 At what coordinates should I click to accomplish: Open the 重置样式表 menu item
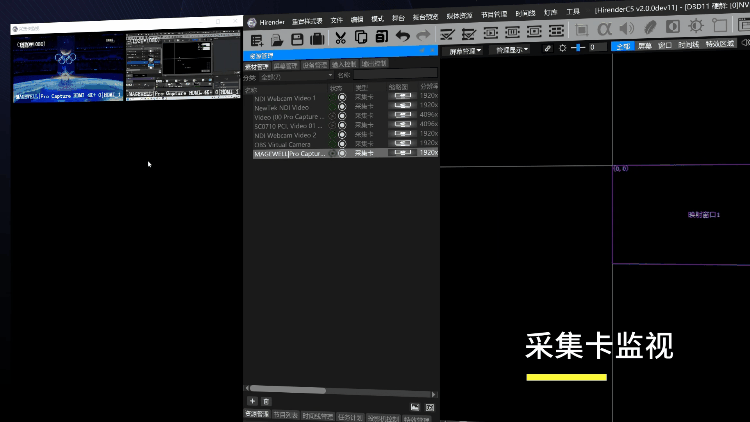coord(307,21)
